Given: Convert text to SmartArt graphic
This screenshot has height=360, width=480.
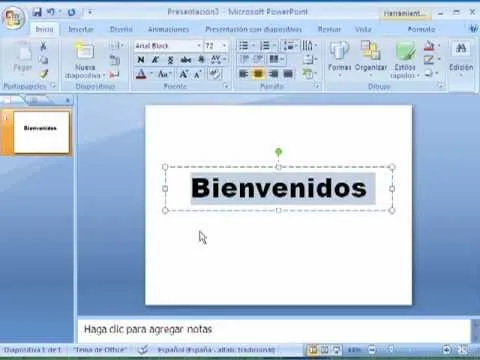Looking at the screenshot, I should 309,73.
